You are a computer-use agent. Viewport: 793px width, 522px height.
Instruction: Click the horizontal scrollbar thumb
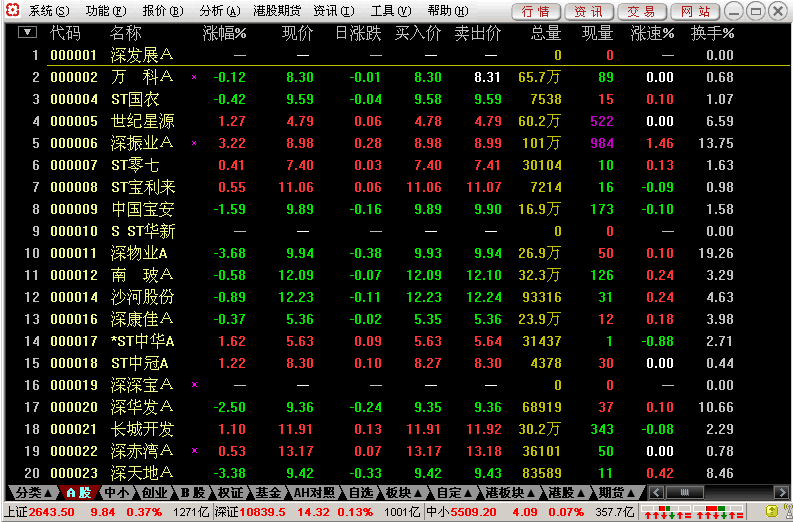click(685, 492)
